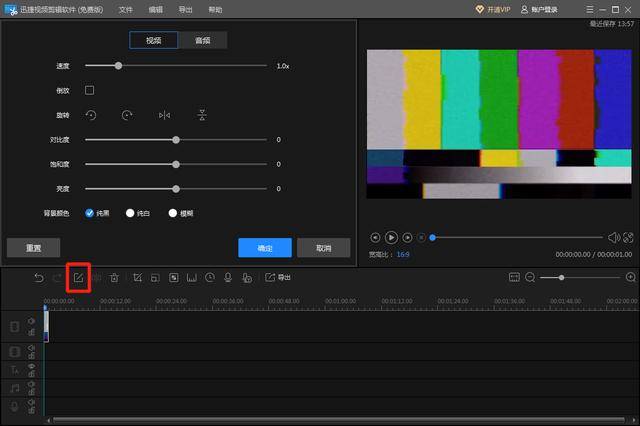Click the 重置 (Reset) button
Image resolution: width=640 pixels, height=426 pixels.
click(33, 248)
